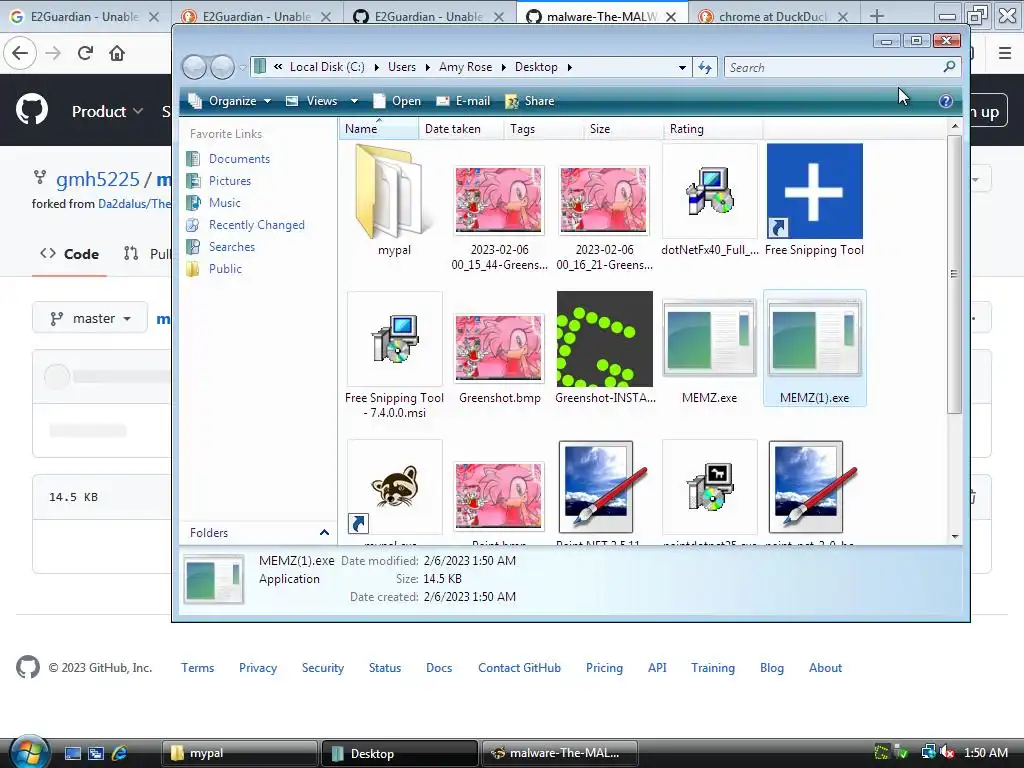Click E-mail in Explorer toolbar
This screenshot has height=768, width=1024.
(463, 101)
